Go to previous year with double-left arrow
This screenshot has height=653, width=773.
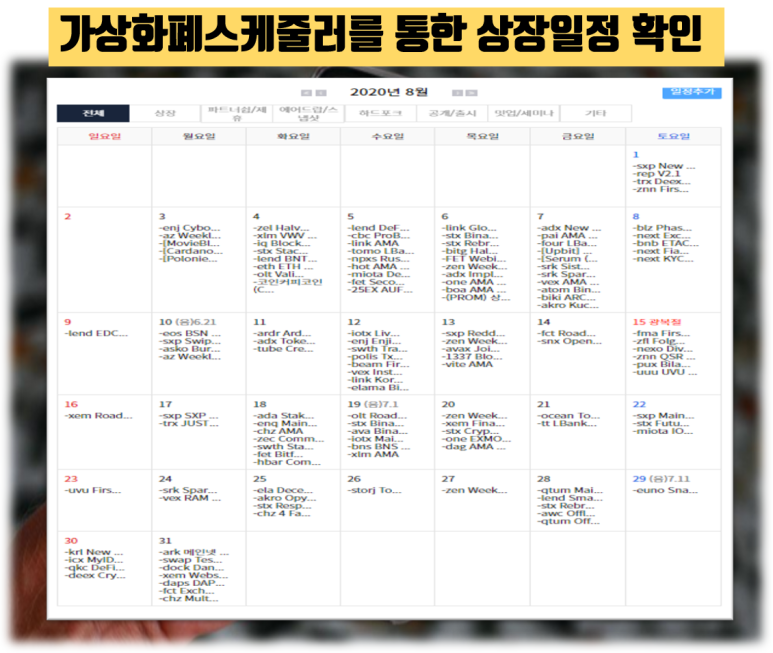coord(306,93)
